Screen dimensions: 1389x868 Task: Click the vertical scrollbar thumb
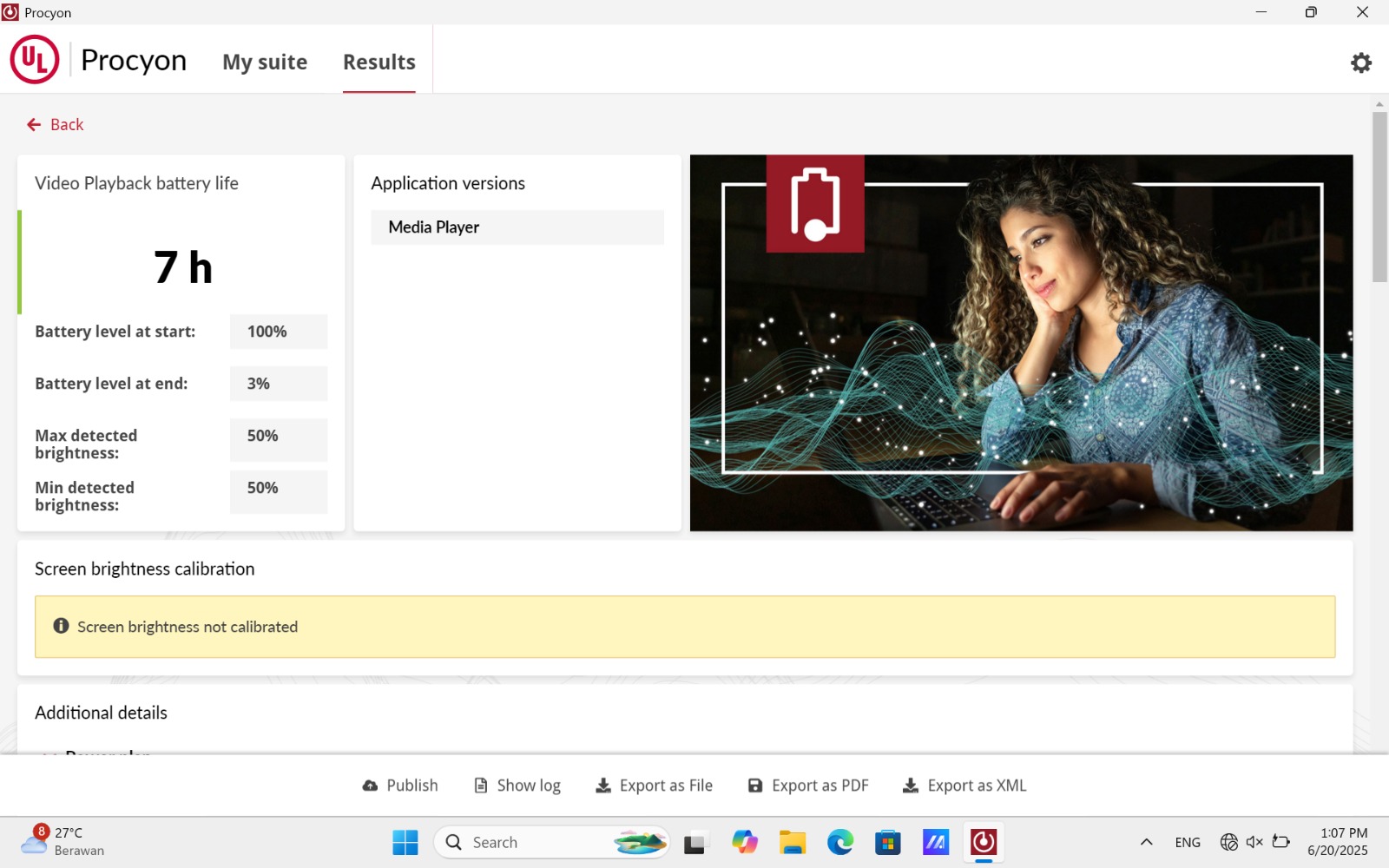(1379, 196)
